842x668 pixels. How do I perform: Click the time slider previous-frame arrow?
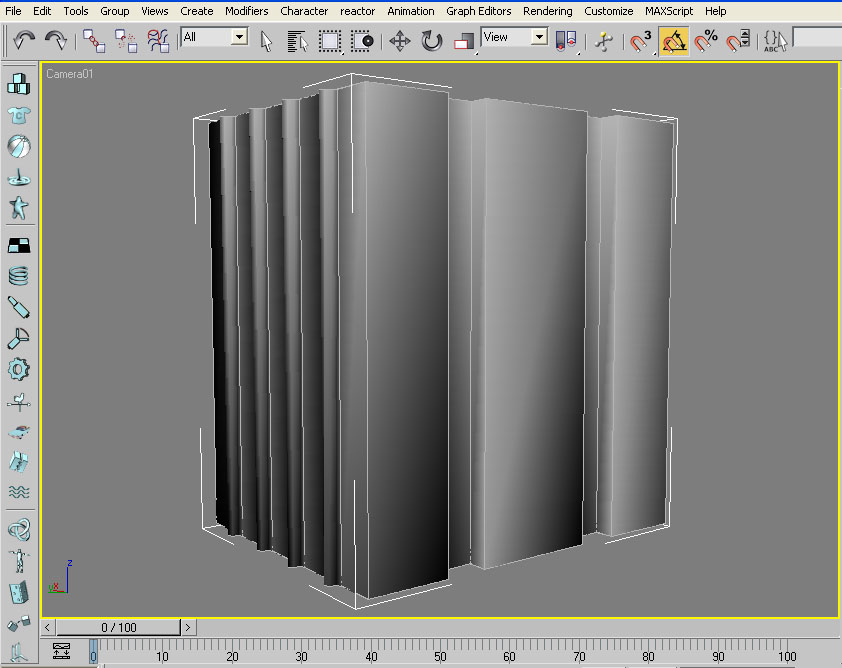(47, 627)
